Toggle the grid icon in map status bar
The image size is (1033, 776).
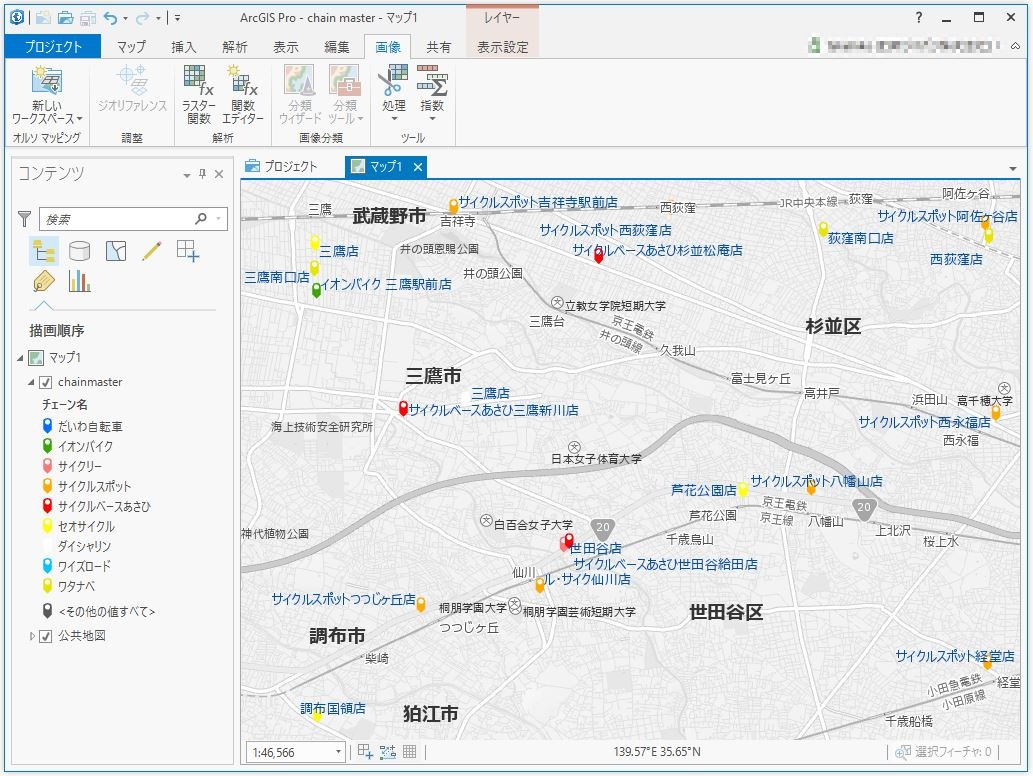(x=409, y=751)
